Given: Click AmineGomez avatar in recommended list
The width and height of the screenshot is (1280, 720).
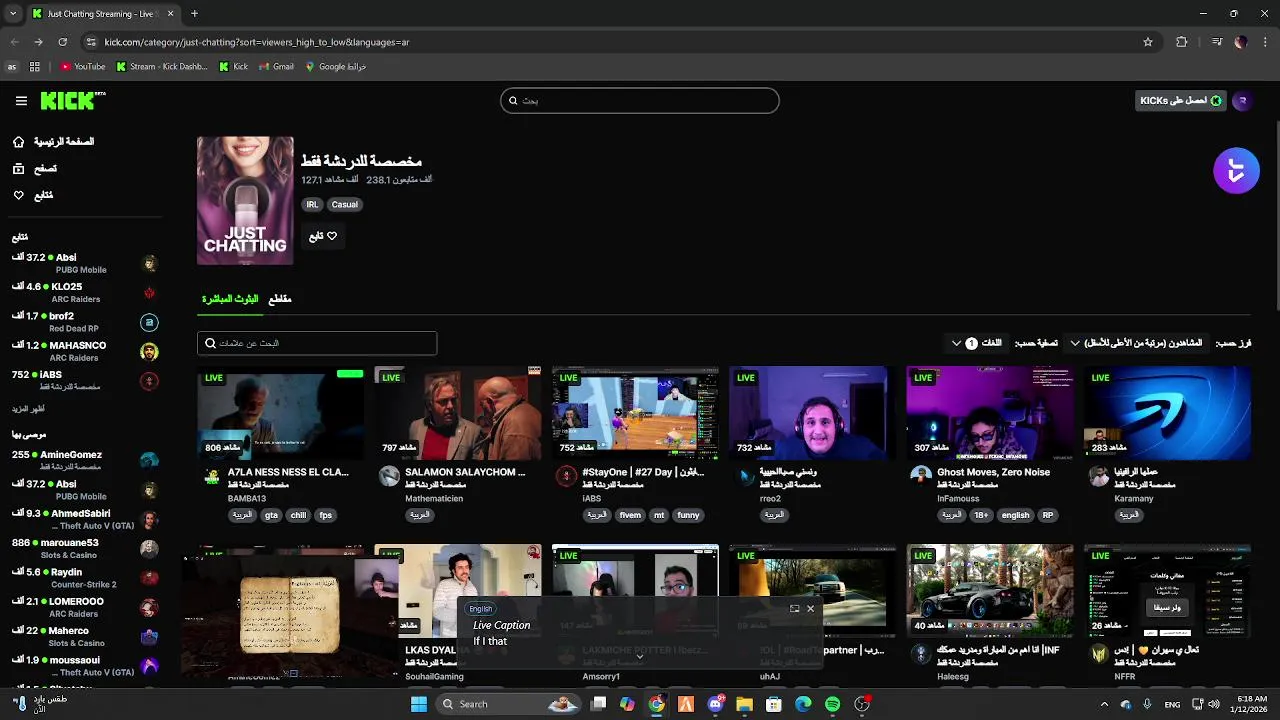Looking at the screenshot, I should [149, 460].
